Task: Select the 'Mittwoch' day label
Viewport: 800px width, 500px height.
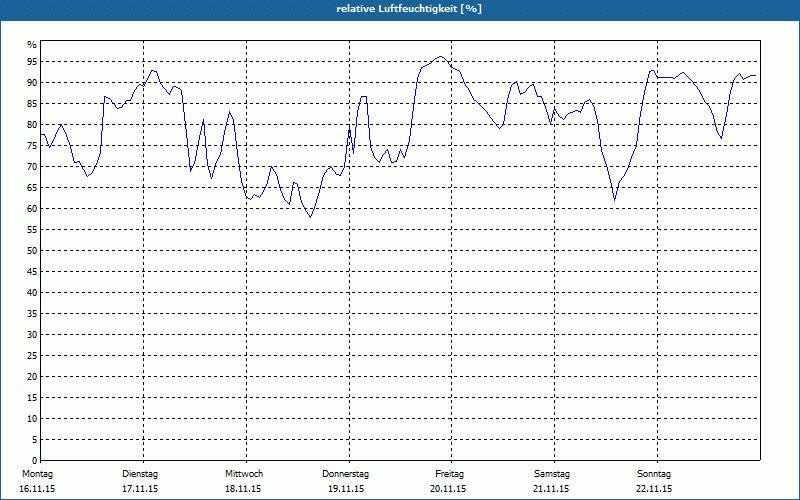Action: coord(244,474)
